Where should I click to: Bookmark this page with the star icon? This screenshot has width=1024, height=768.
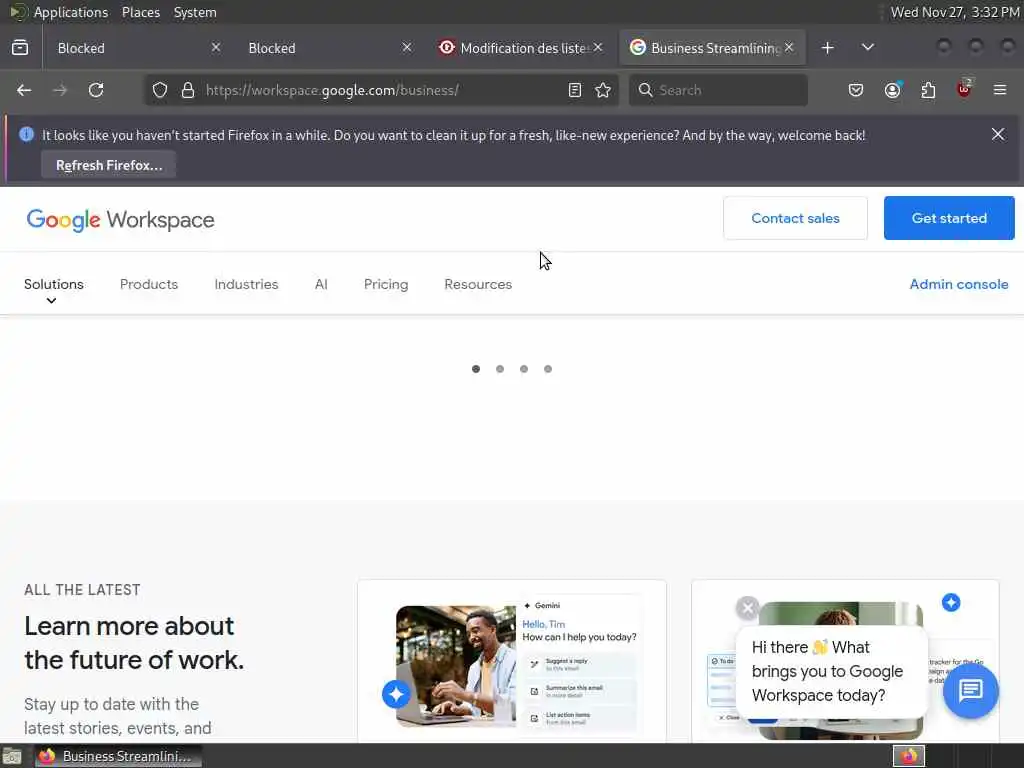[603, 90]
